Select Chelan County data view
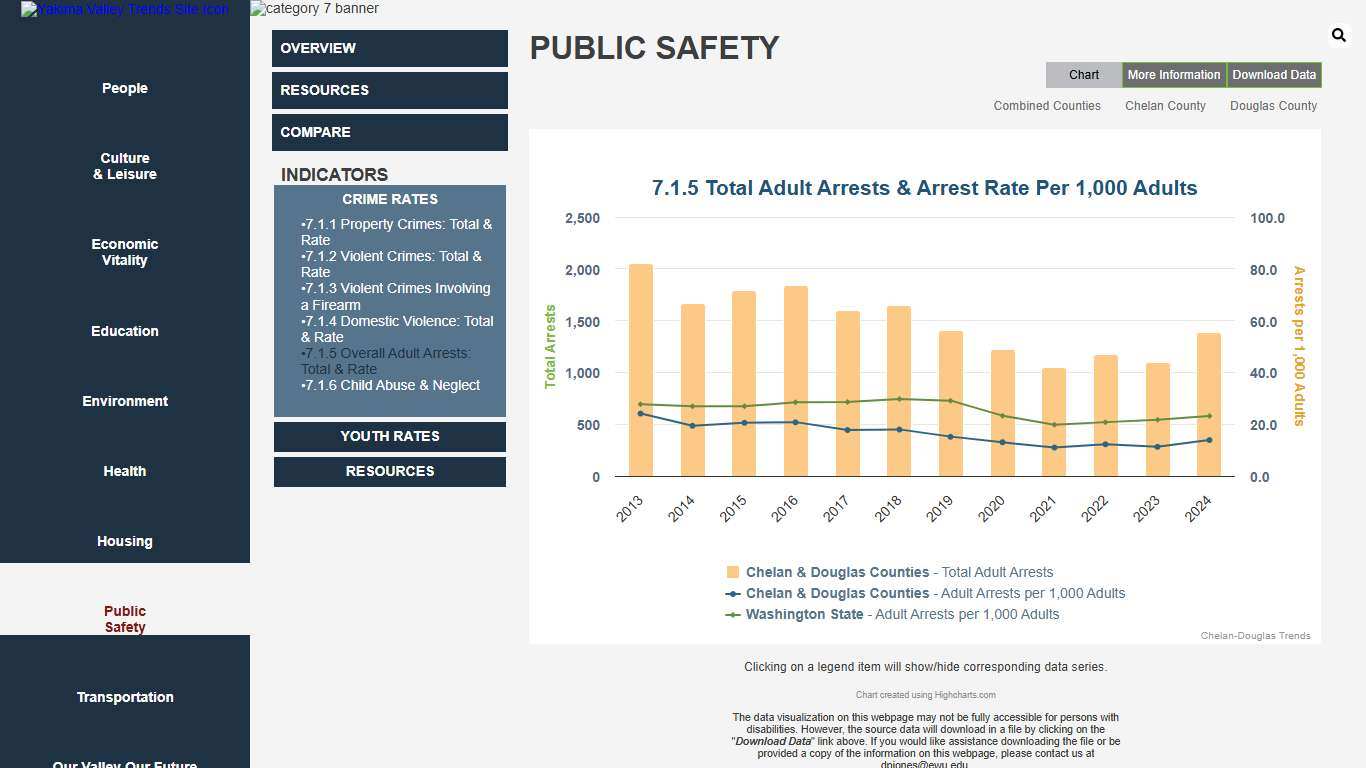 1165,106
